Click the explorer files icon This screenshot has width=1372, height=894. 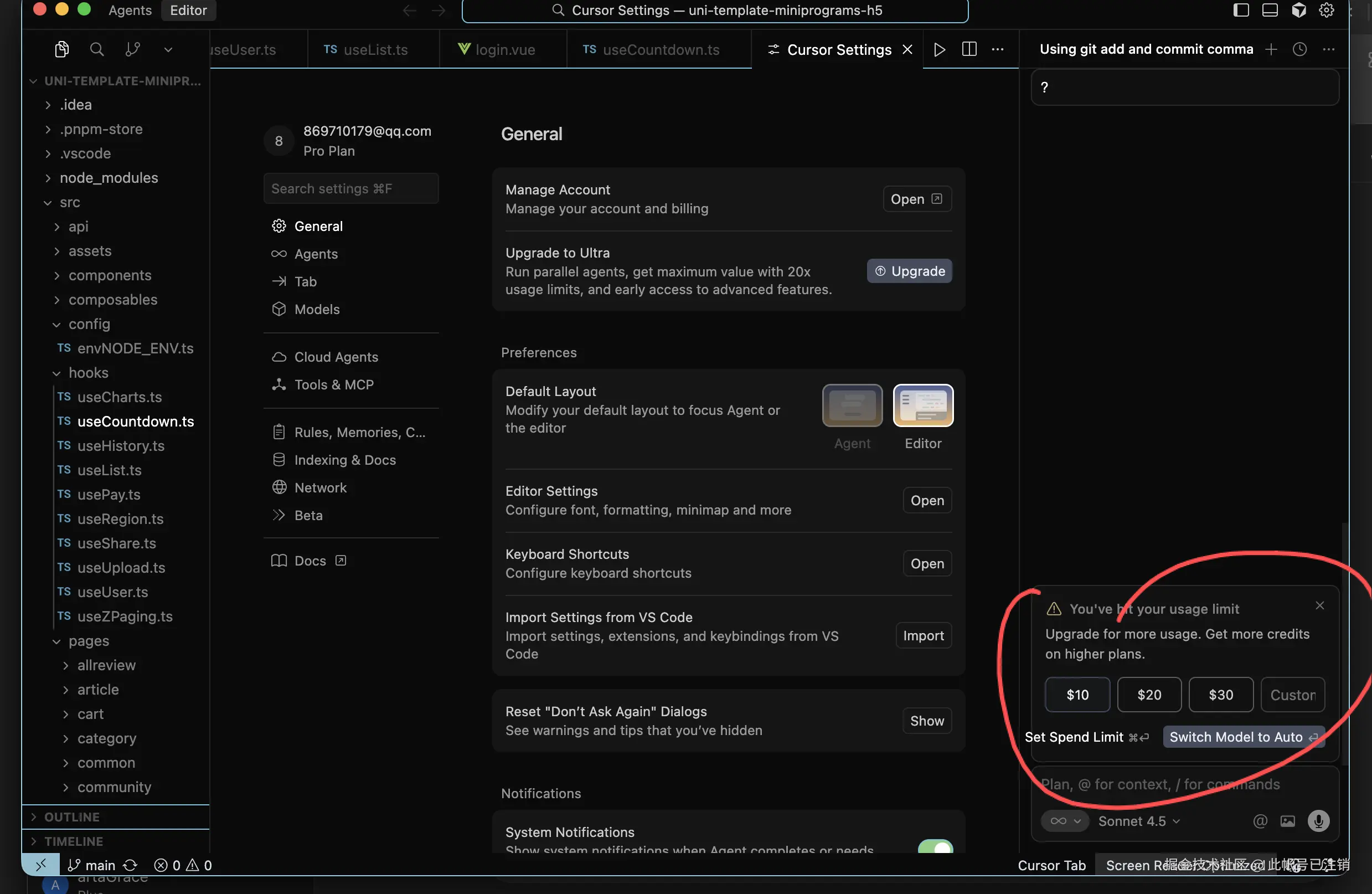pos(61,50)
